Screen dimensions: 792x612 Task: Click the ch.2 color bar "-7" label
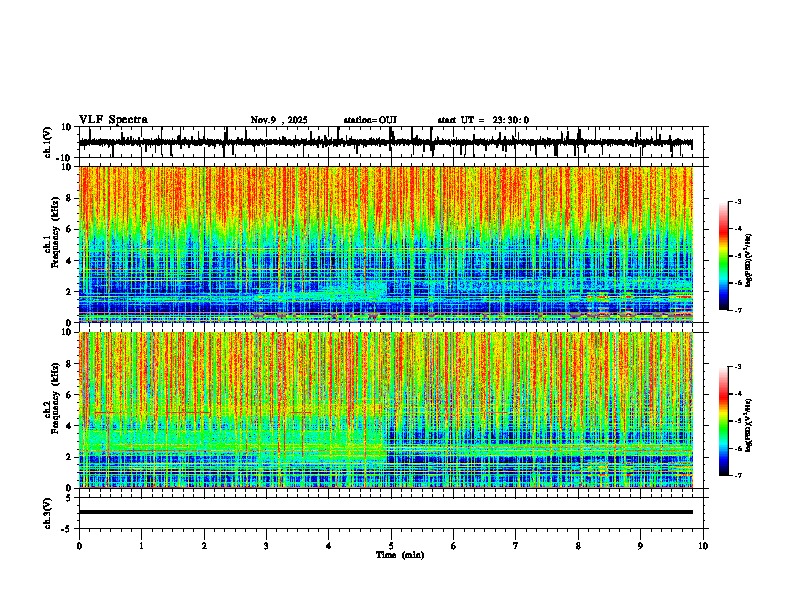738,475
